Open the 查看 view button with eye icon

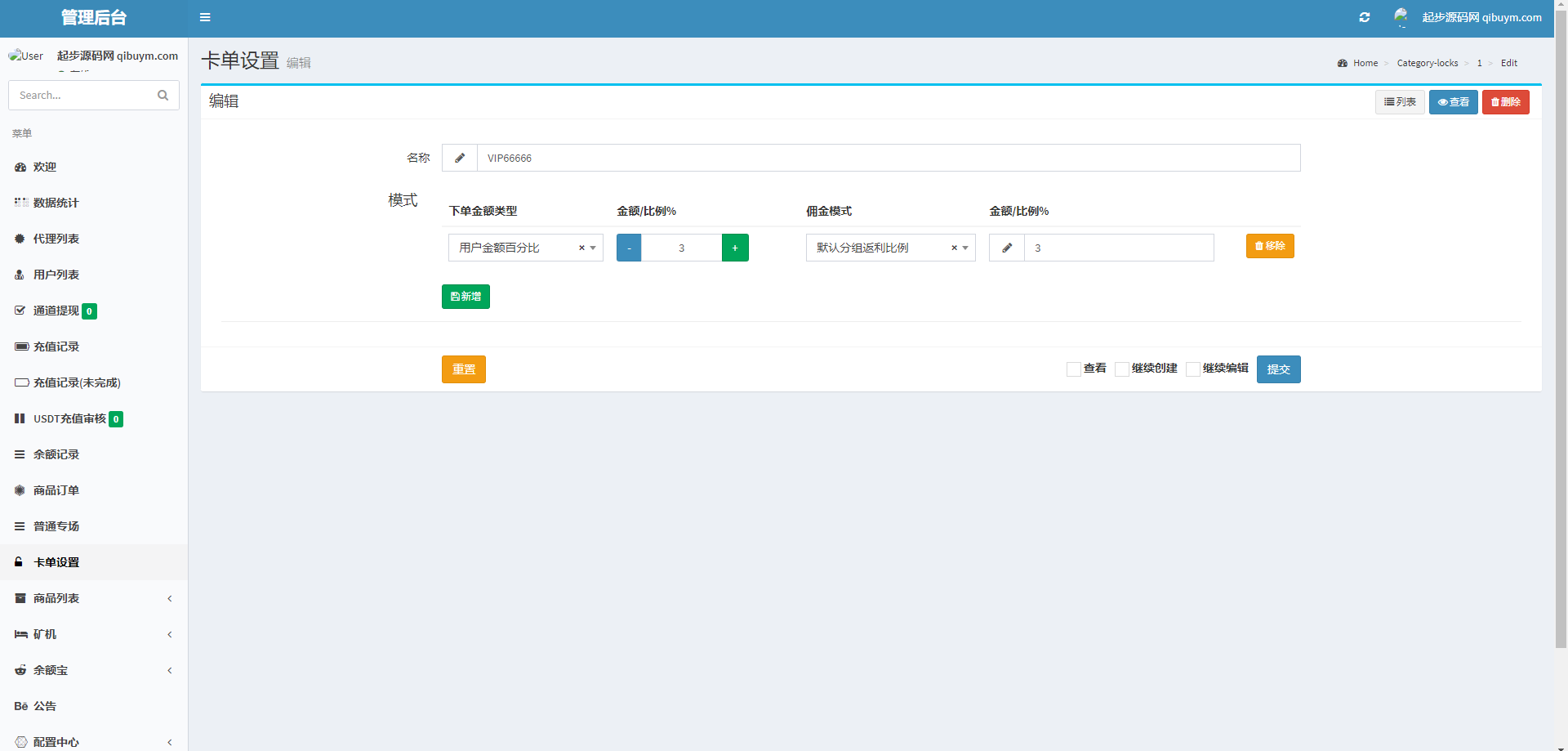pyautogui.click(x=1453, y=102)
